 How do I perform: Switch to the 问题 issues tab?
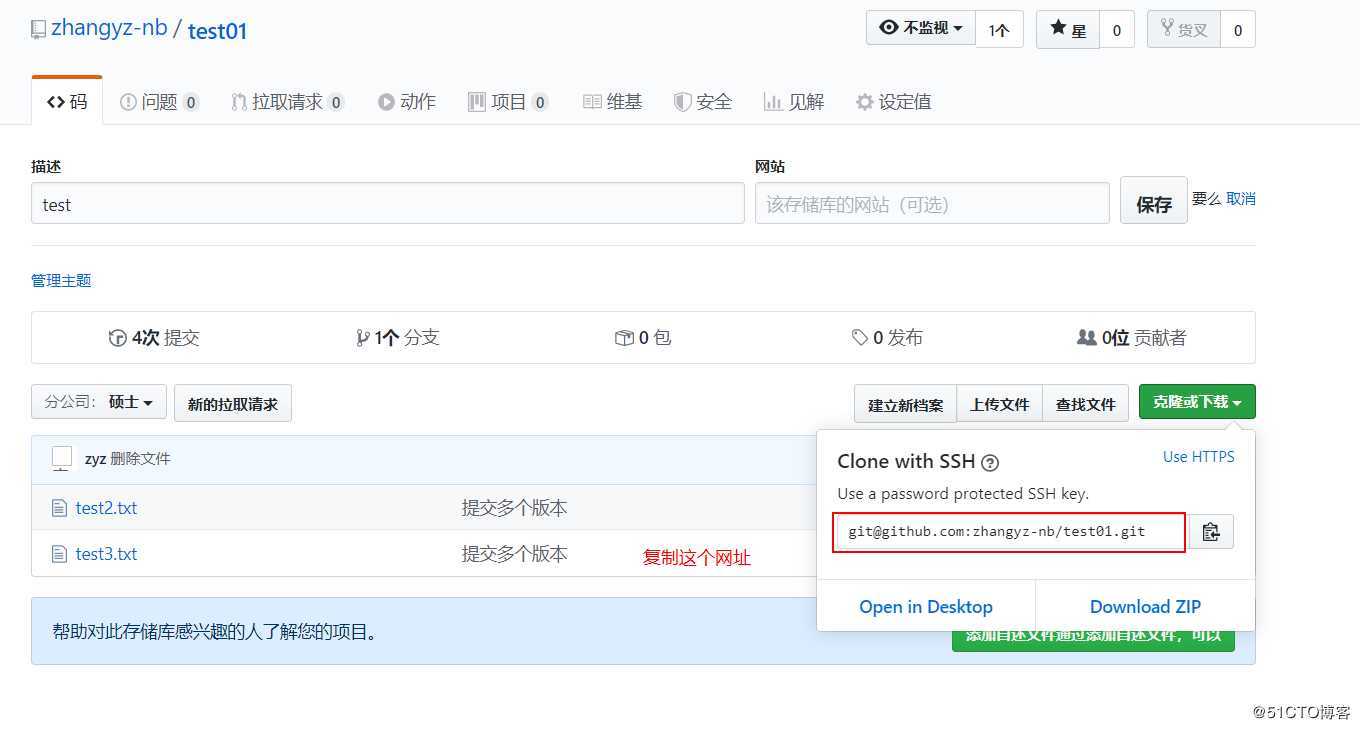coord(159,101)
